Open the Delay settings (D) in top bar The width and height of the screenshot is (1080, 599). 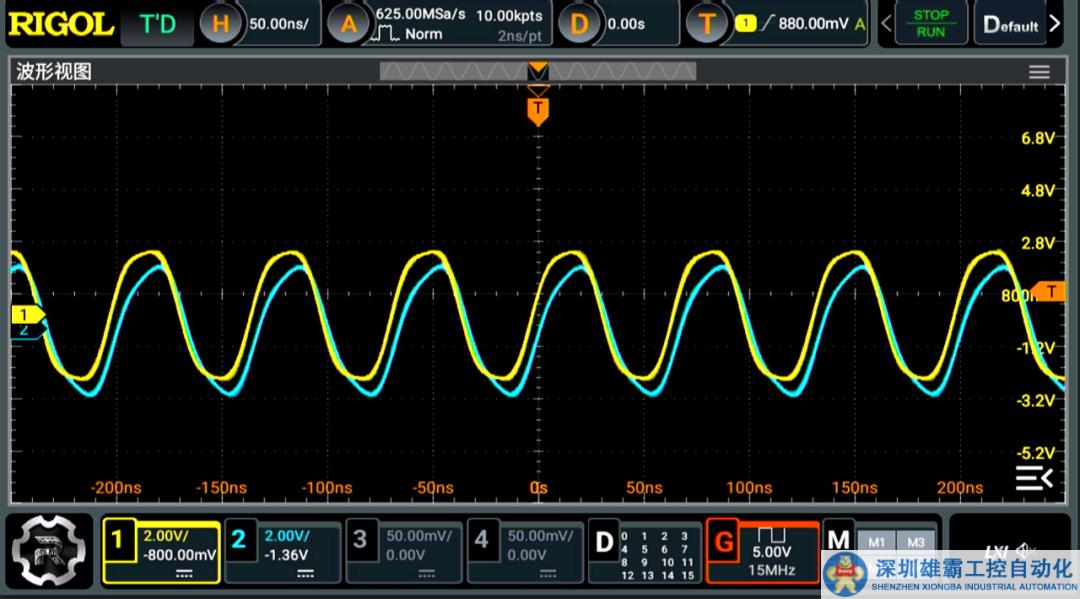tap(617, 23)
